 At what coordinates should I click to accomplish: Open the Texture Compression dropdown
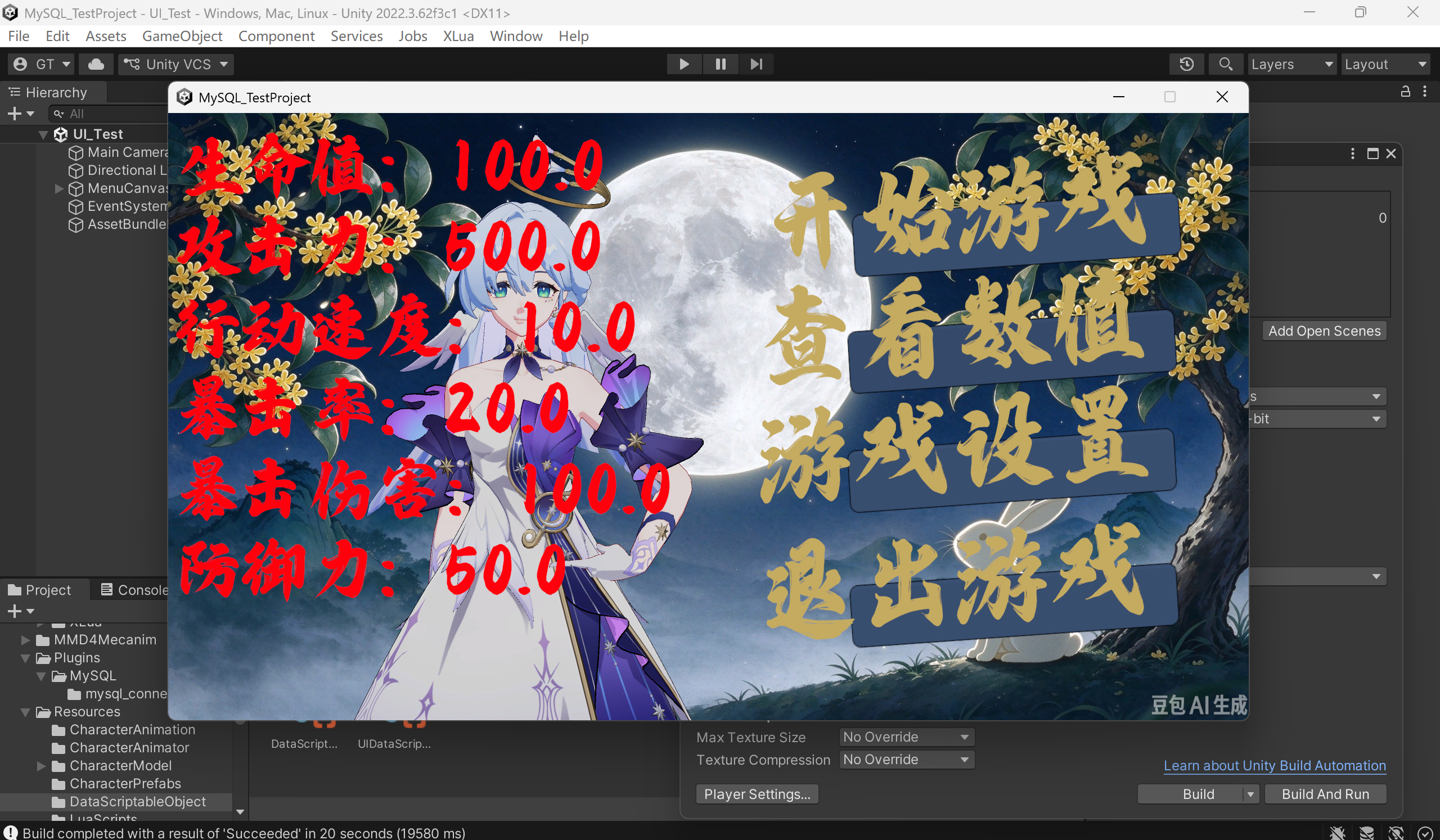pos(907,760)
